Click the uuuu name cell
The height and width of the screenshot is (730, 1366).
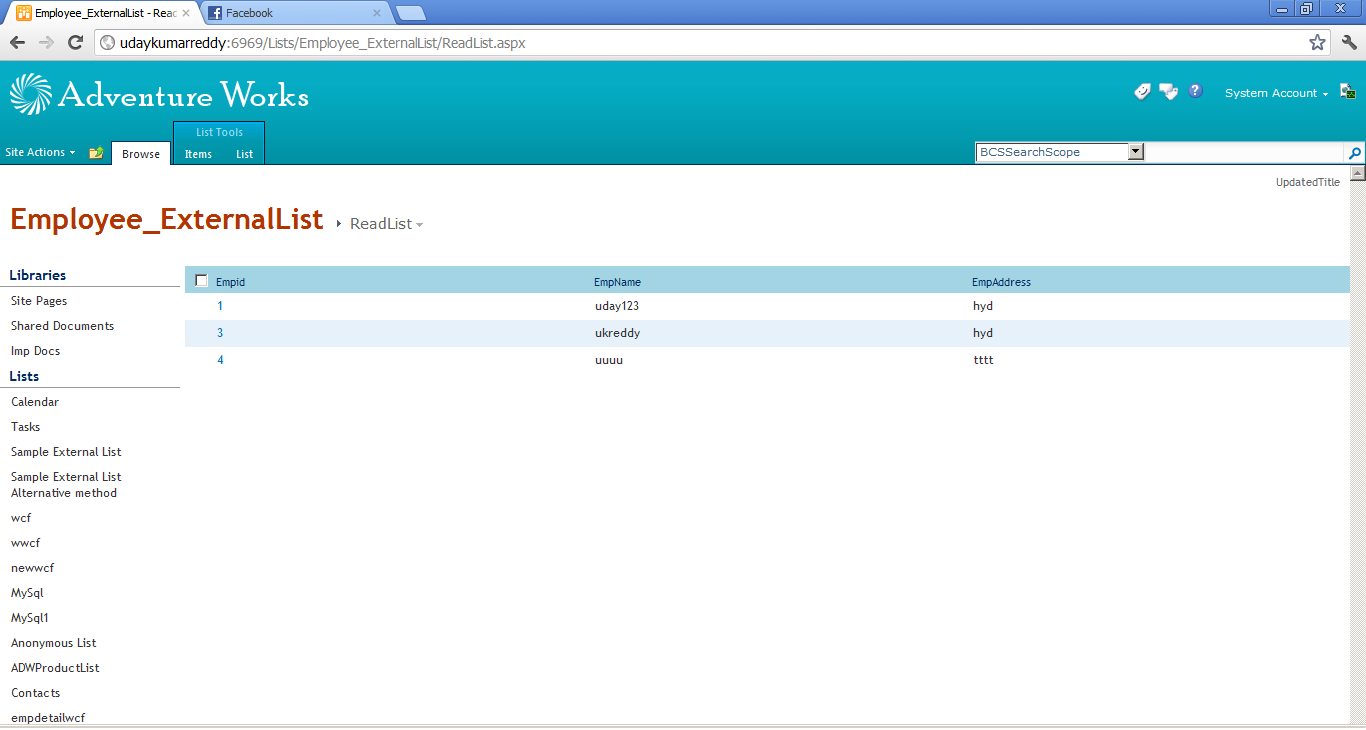pos(609,360)
